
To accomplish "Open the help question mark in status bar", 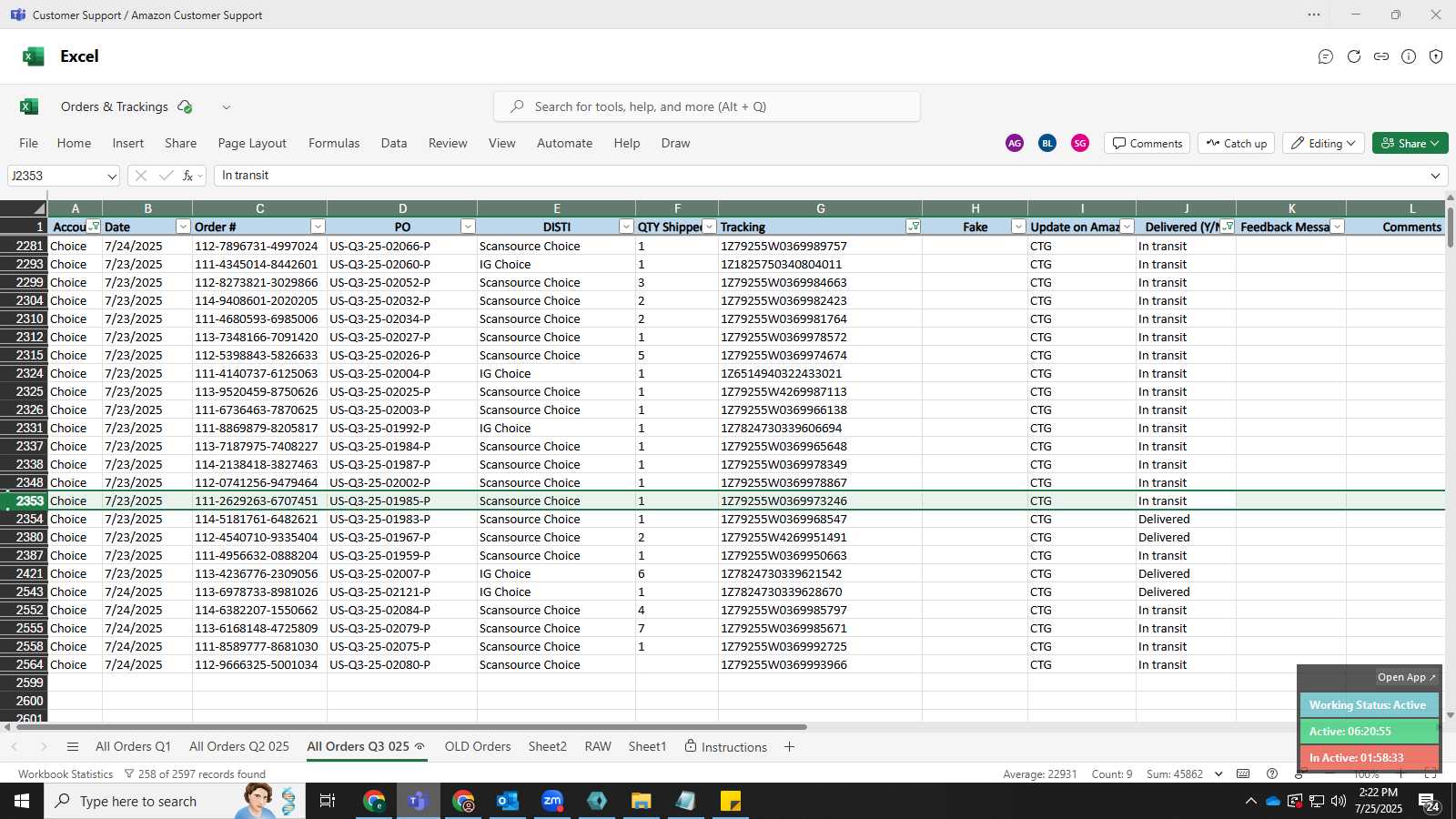I will tap(1272, 773).
